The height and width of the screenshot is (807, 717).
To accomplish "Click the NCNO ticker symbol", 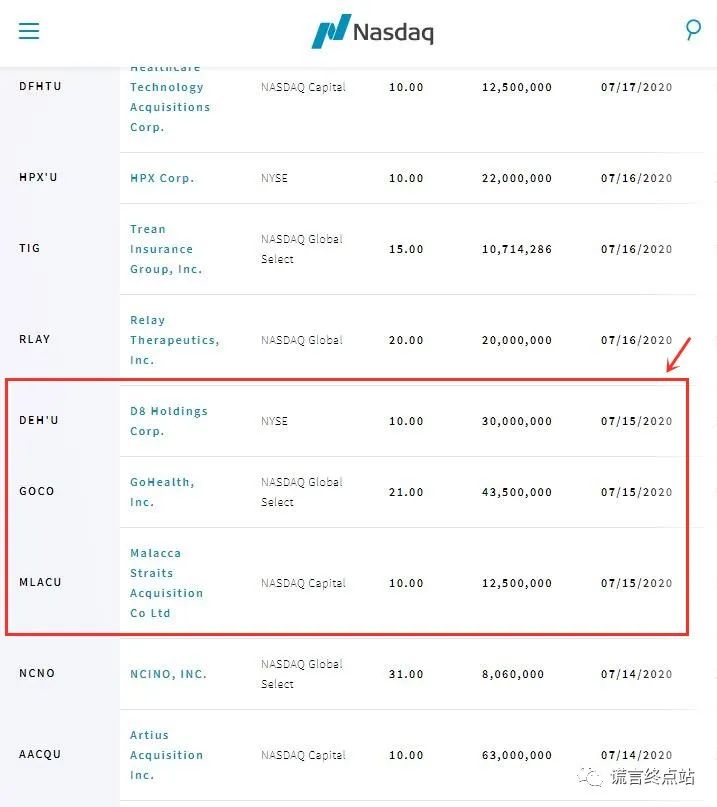I will tap(37, 673).
